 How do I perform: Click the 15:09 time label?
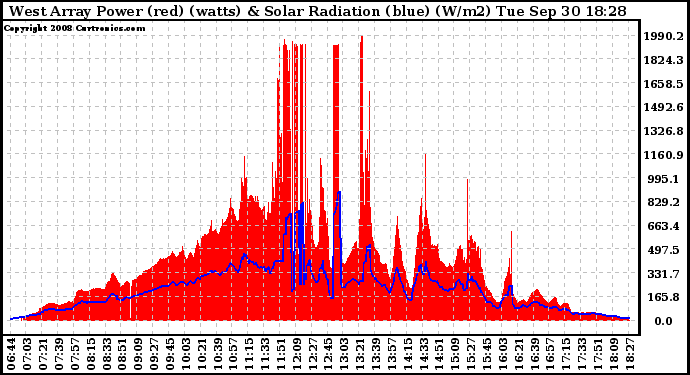455,354
